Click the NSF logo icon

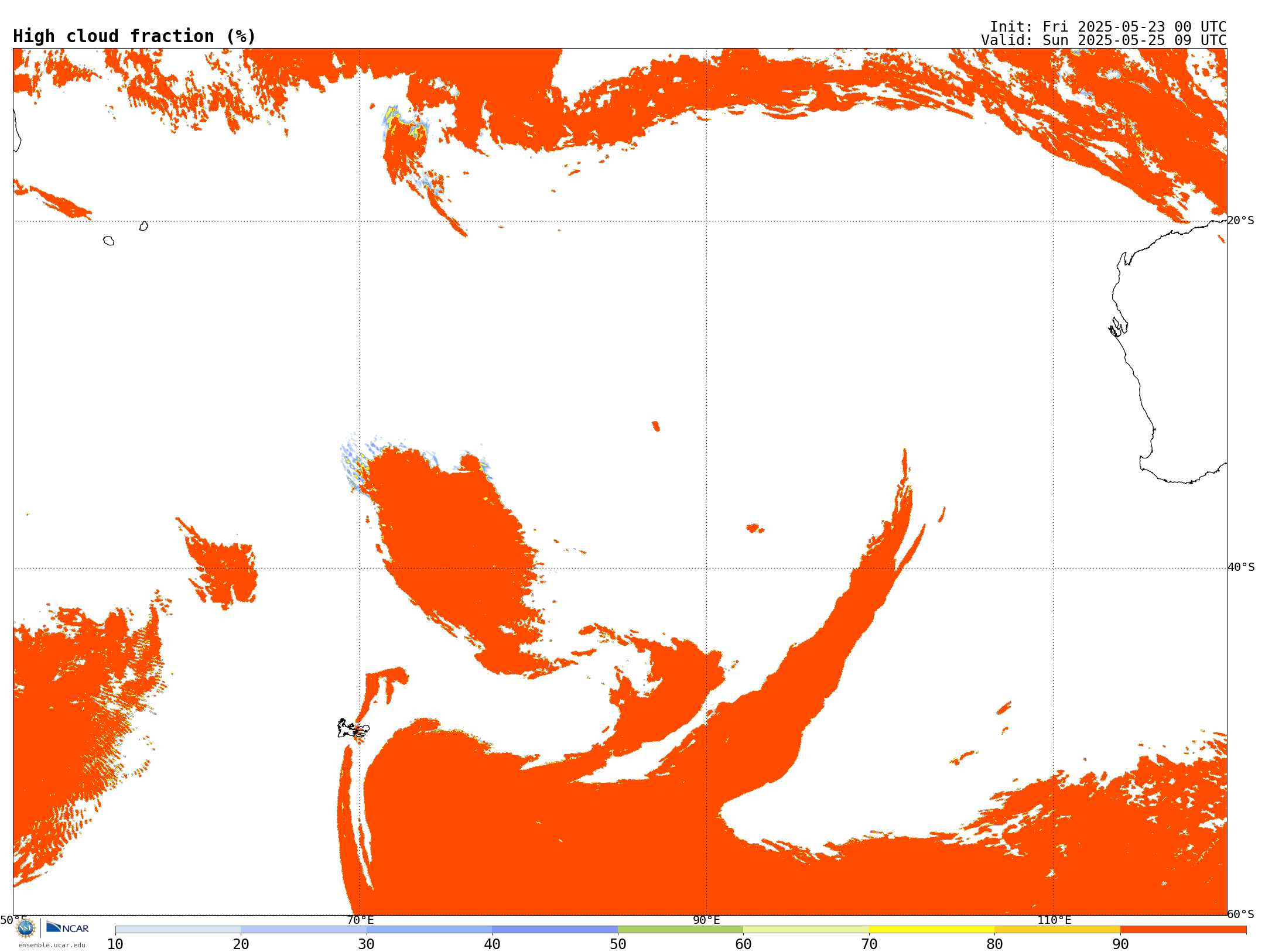pos(26,928)
